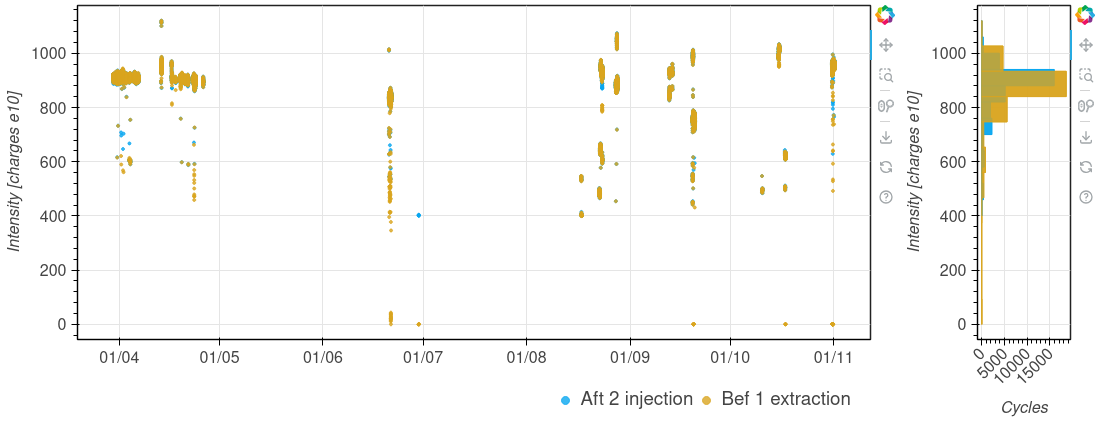Reset the histogram view
This screenshot has height=430, width=1100.
coord(1085,166)
